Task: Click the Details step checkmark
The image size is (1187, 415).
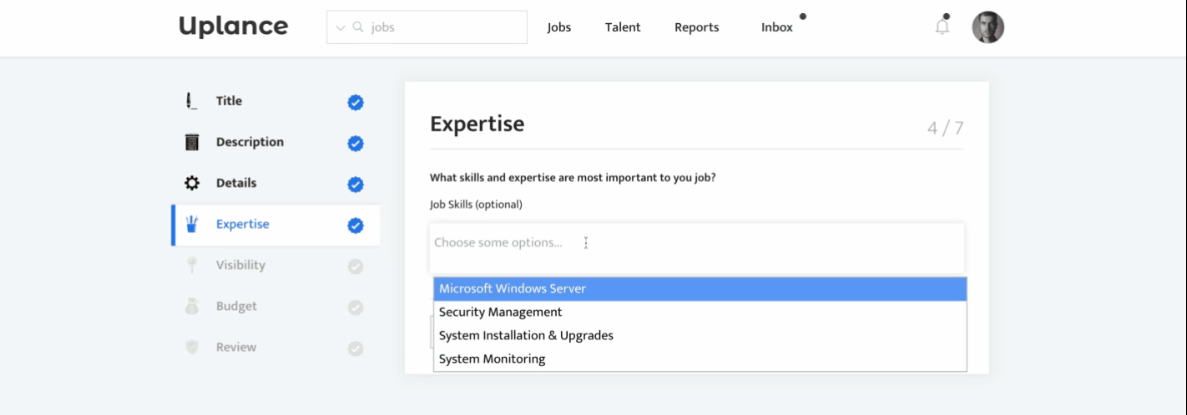Action: [355, 184]
